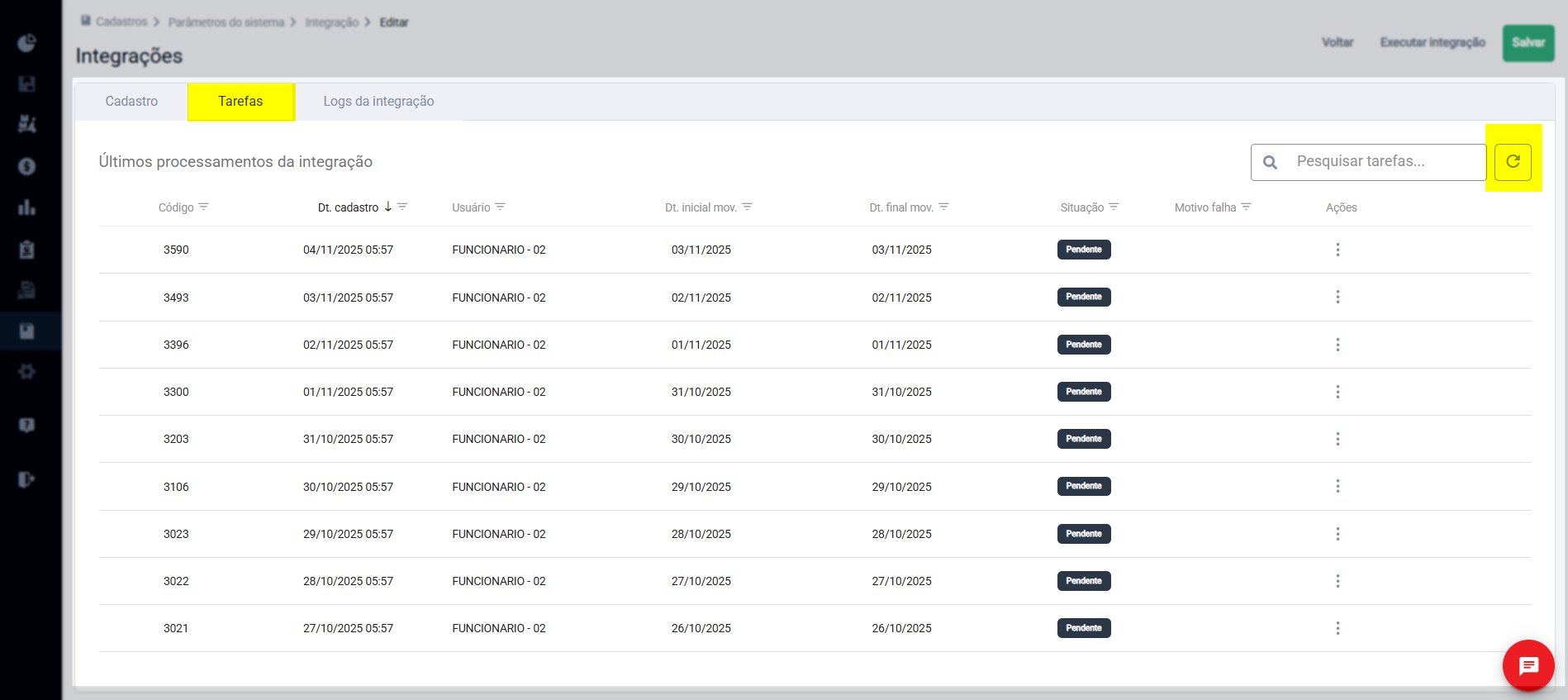The width and height of the screenshot is (1568, 700).
Task: Click the logout door sidebar icon
Action: tap(26, 479)
